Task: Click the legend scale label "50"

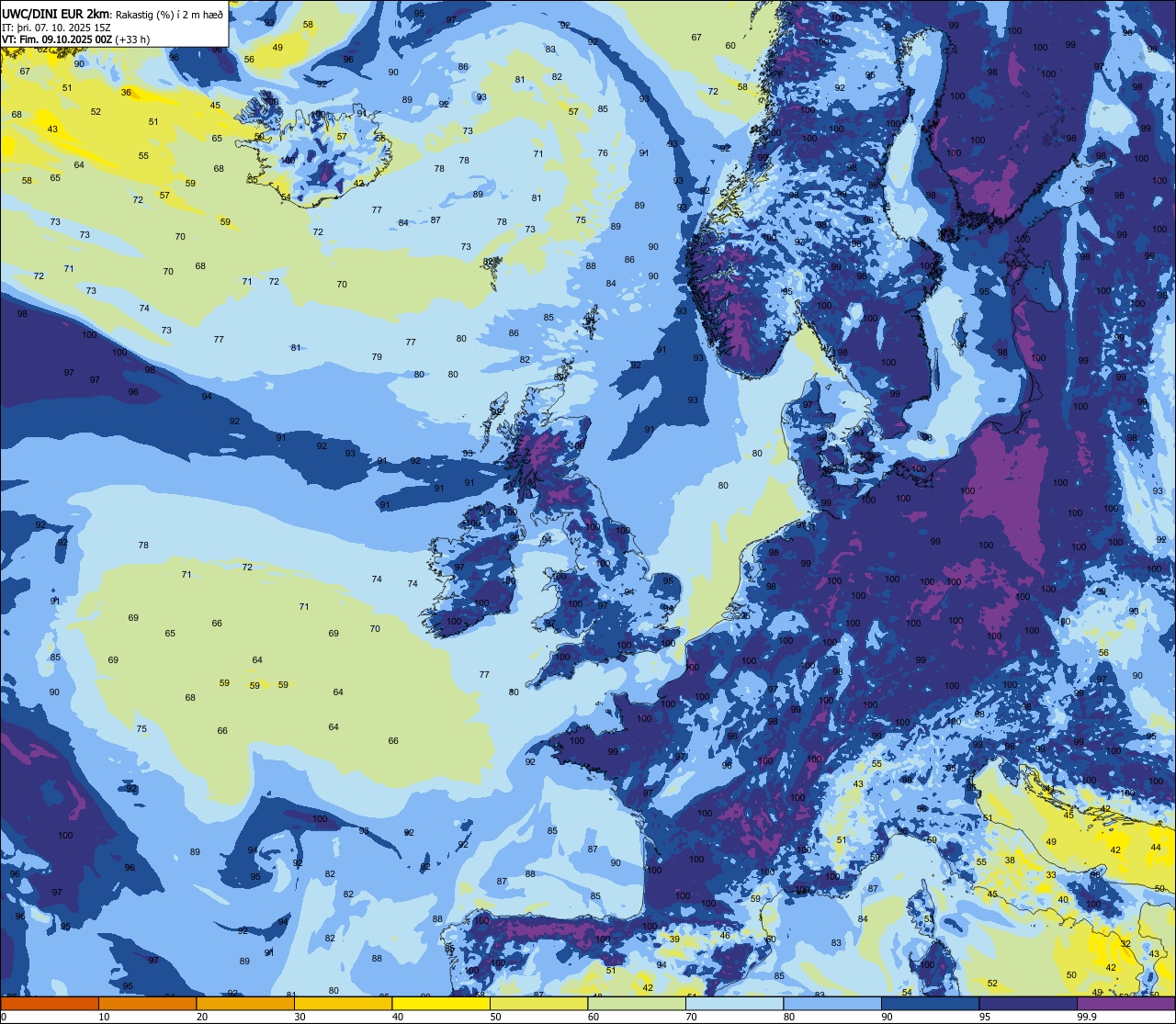Action: point(496,1017)
